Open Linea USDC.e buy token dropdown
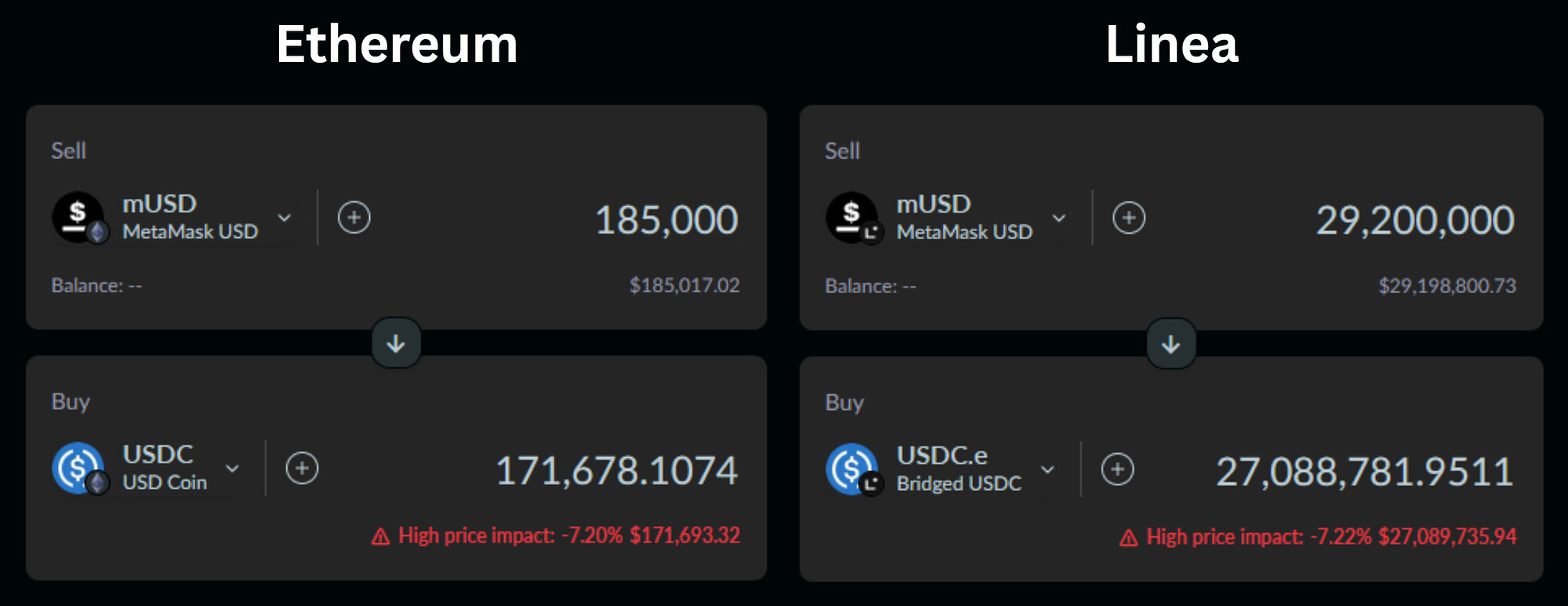Image resolution: width=1568 pixels, height=606 pixels. pyautogui.click(x=1047, y=469)
